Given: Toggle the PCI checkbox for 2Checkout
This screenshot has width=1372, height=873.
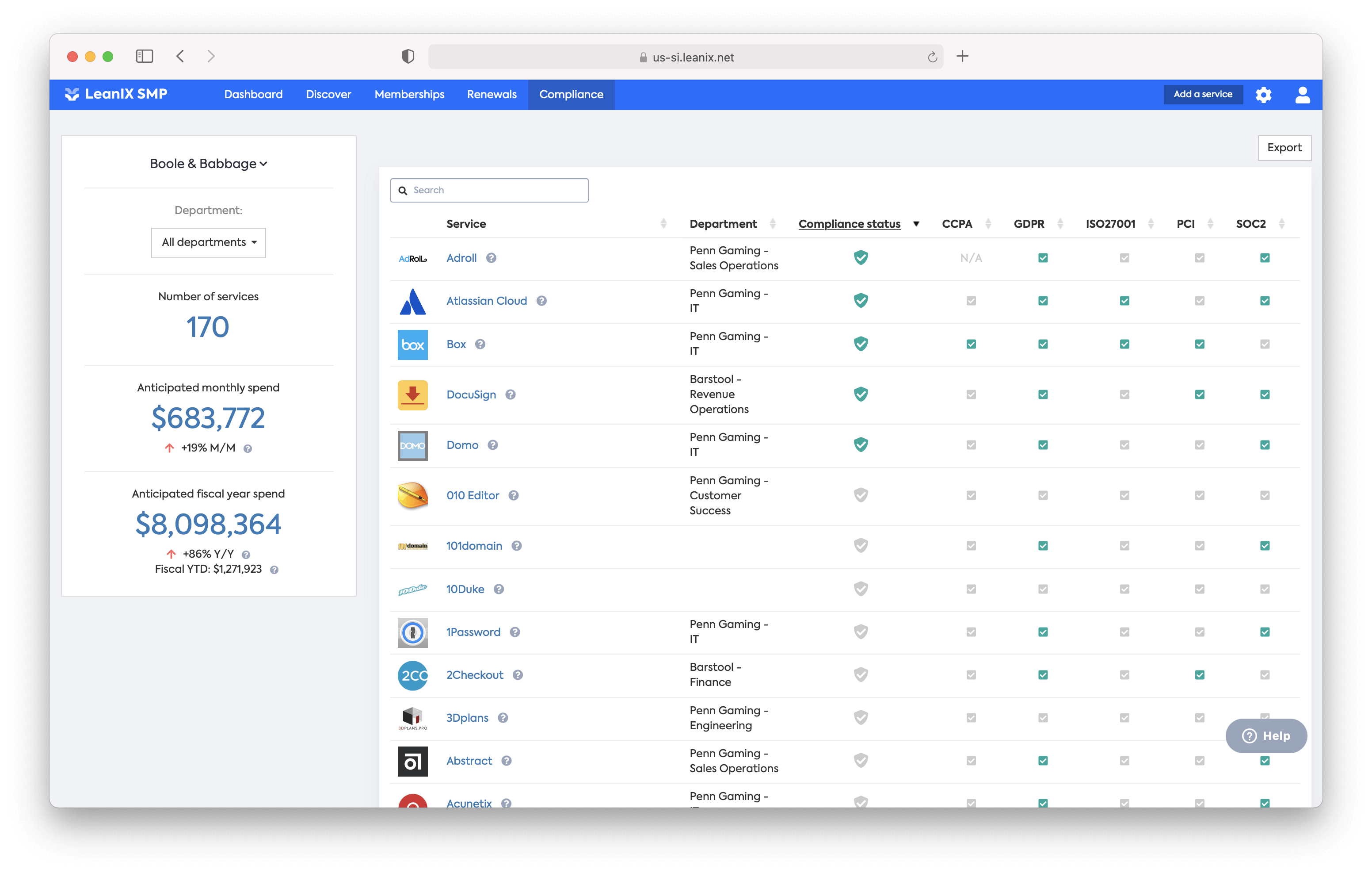Looking at the screenshot, I should pos(1199,674).
